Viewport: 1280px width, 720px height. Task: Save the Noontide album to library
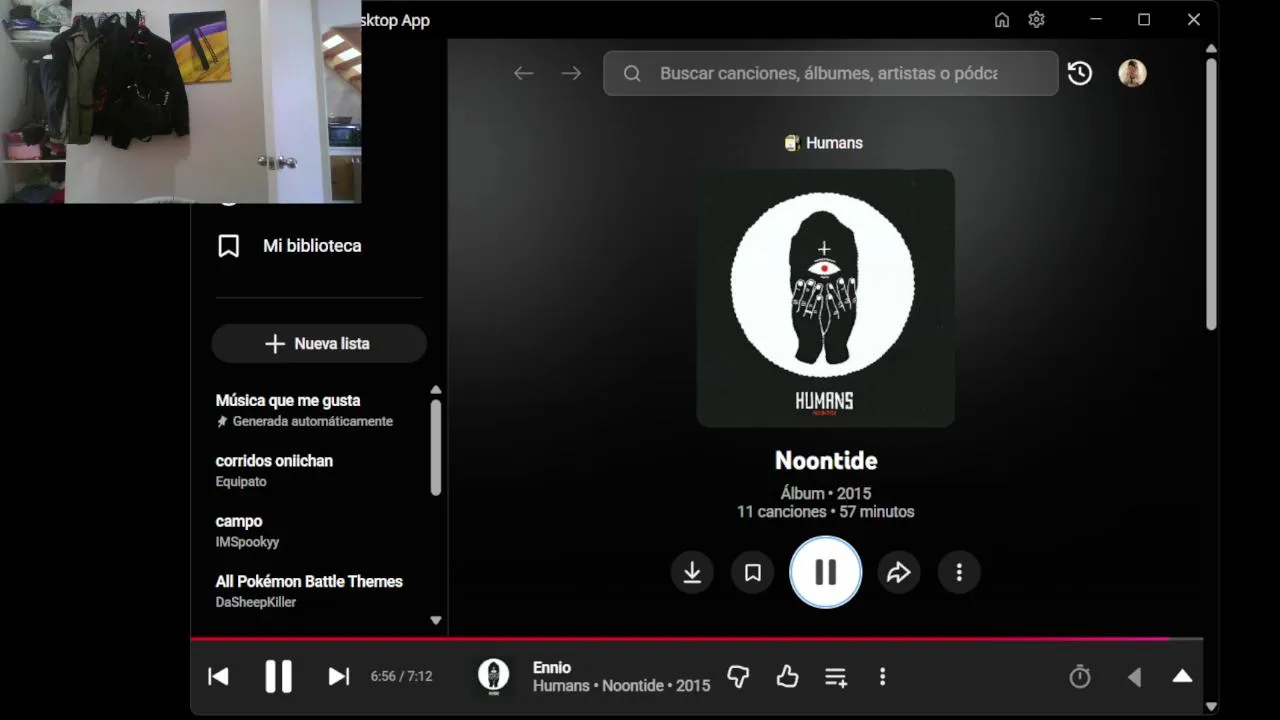pyautogui.click(x=753, y=572)
